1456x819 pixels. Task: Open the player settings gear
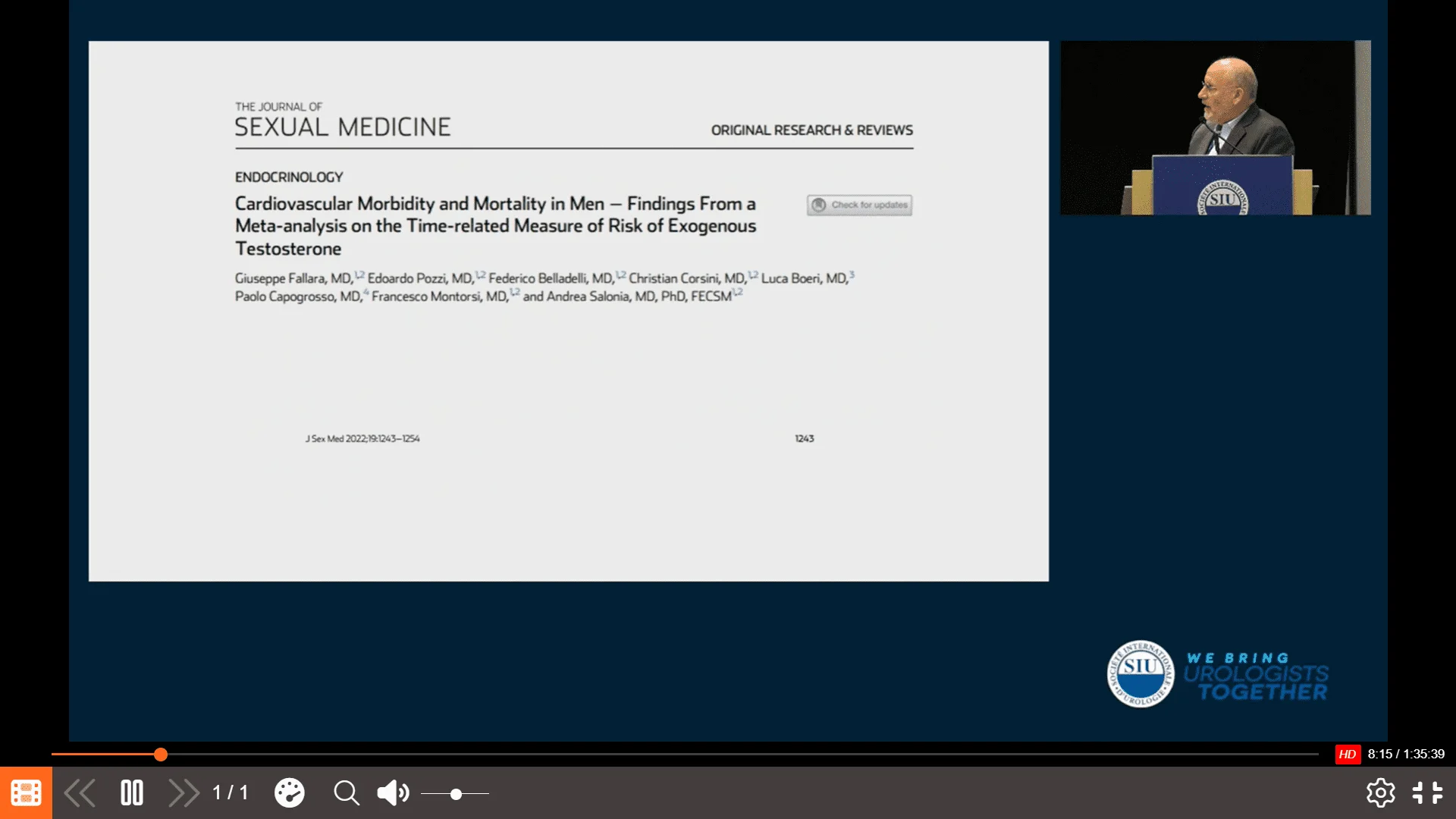click(1380, 793)
